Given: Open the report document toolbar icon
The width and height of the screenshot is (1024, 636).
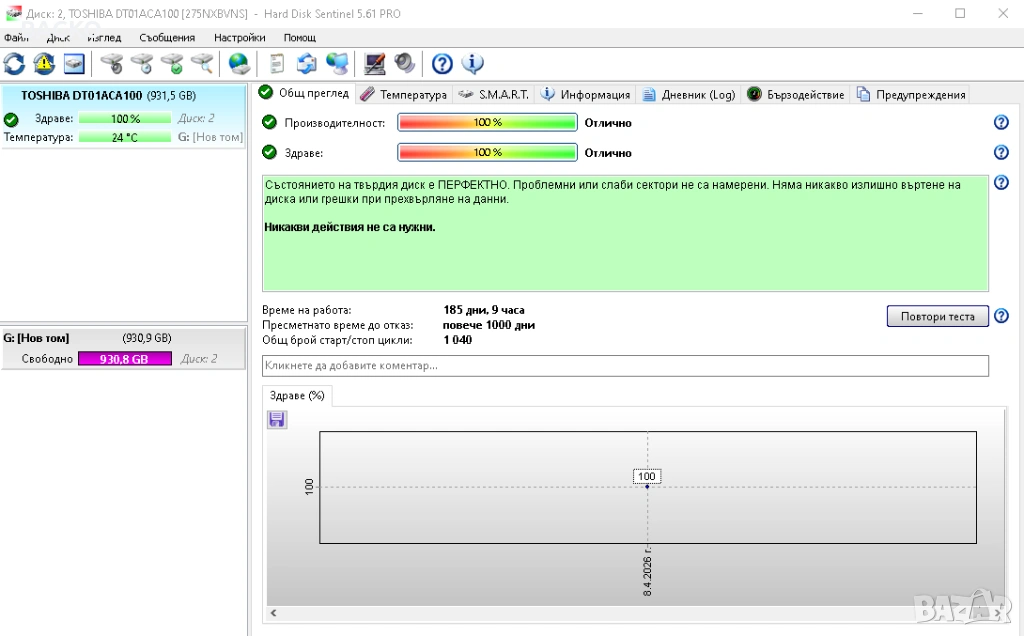Looking at the screenshot, I should (x=277, y=64).
